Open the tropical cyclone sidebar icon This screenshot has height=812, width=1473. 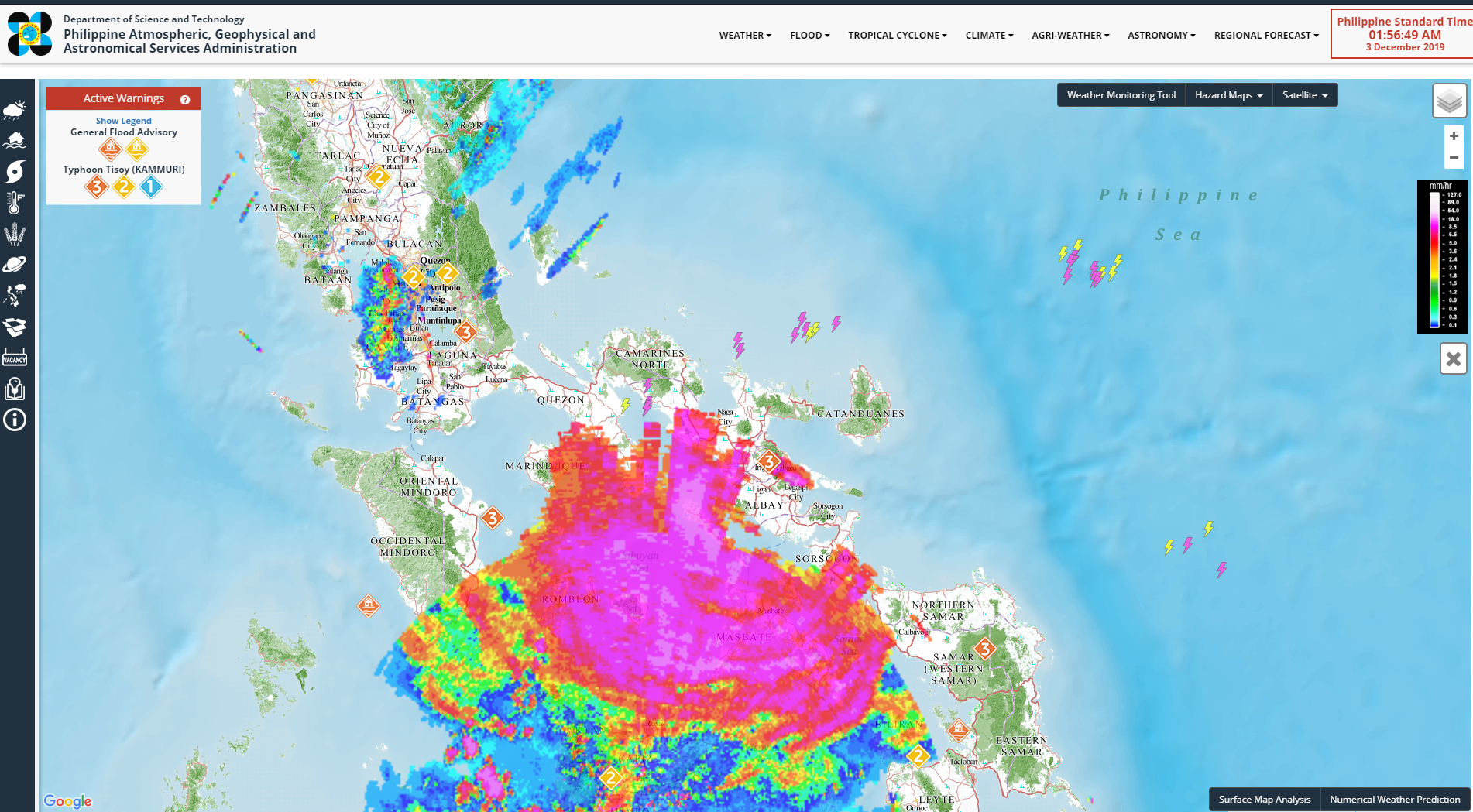[15, 172]
